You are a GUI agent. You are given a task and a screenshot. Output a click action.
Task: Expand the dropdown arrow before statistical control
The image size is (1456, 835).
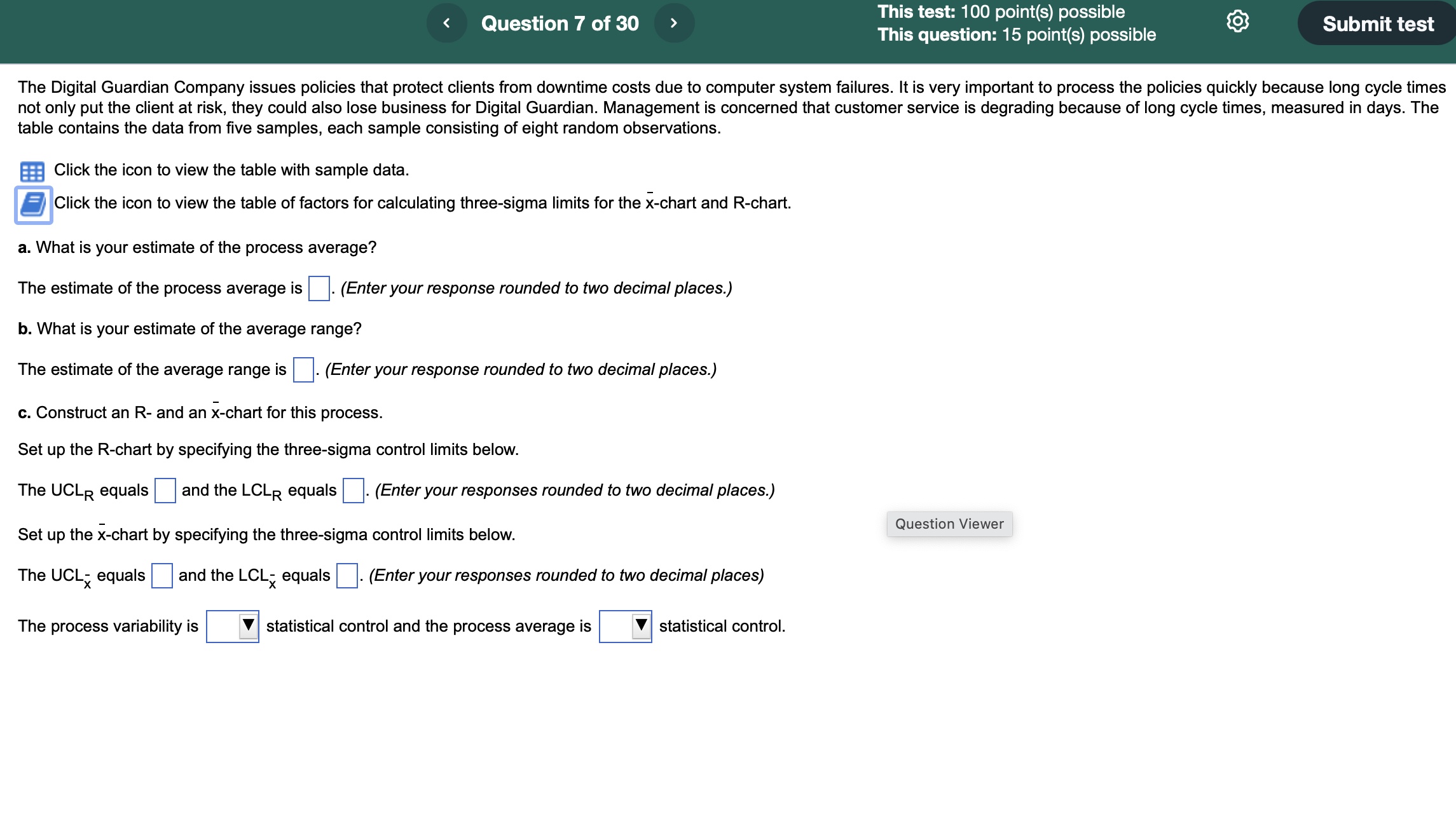249,626
